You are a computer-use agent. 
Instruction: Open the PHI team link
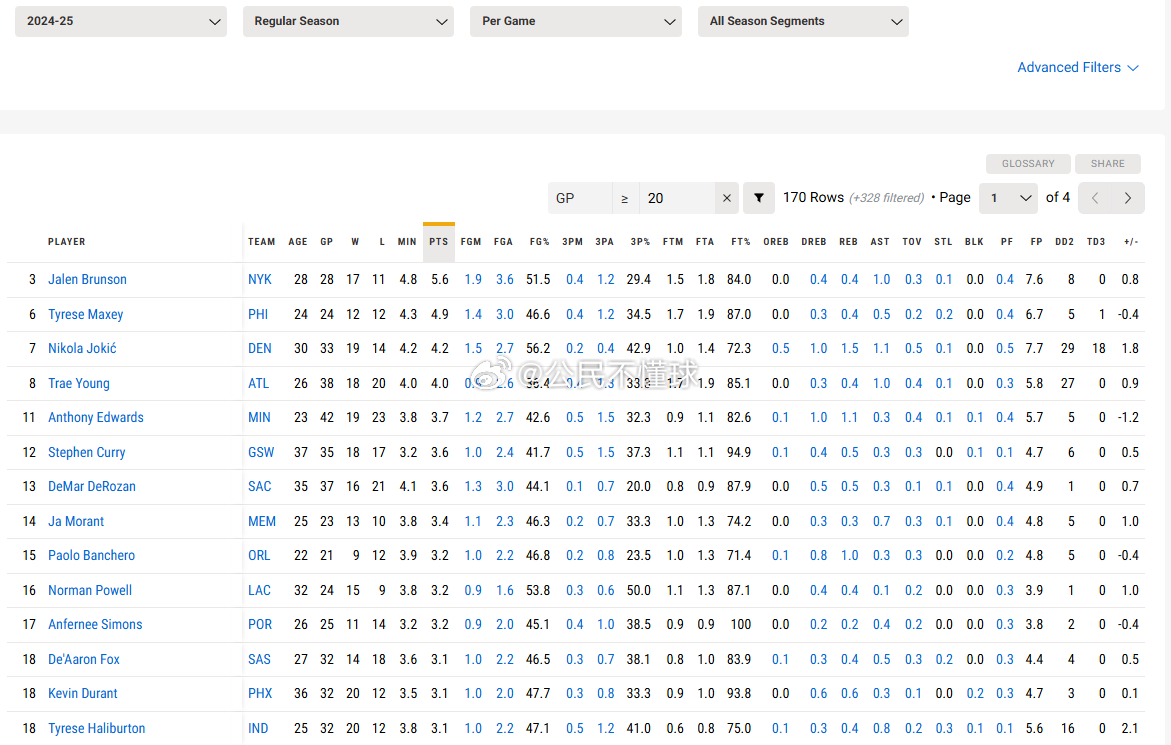pyautogui.click(x=258, y=314)
